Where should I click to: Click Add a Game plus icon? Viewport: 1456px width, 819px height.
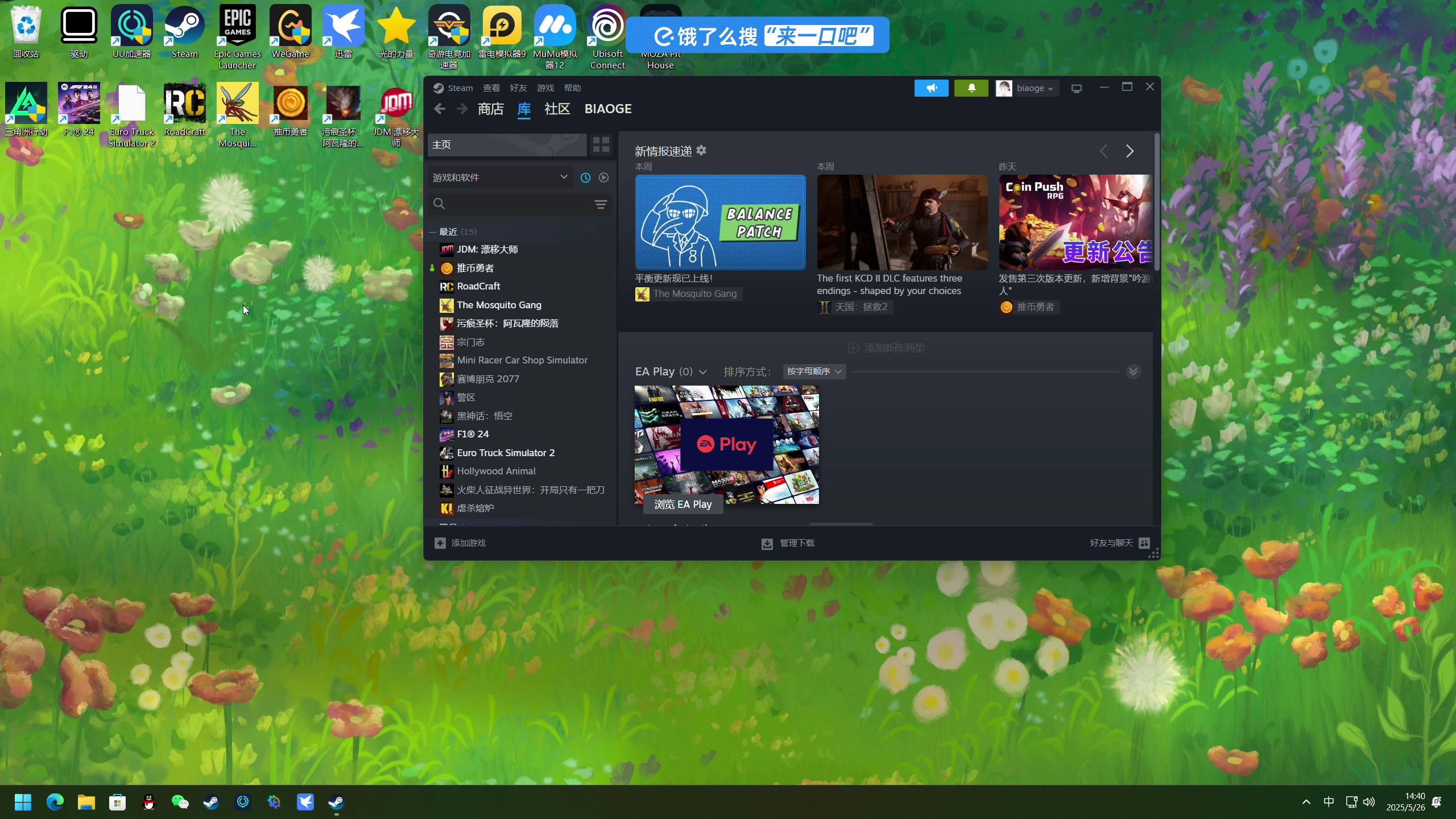tap(440, 543)
